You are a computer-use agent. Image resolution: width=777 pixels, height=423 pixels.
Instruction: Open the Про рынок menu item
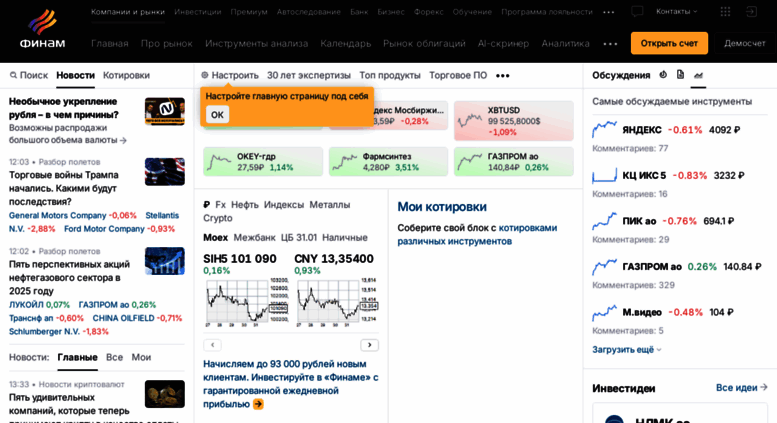[x=166, y=44]
